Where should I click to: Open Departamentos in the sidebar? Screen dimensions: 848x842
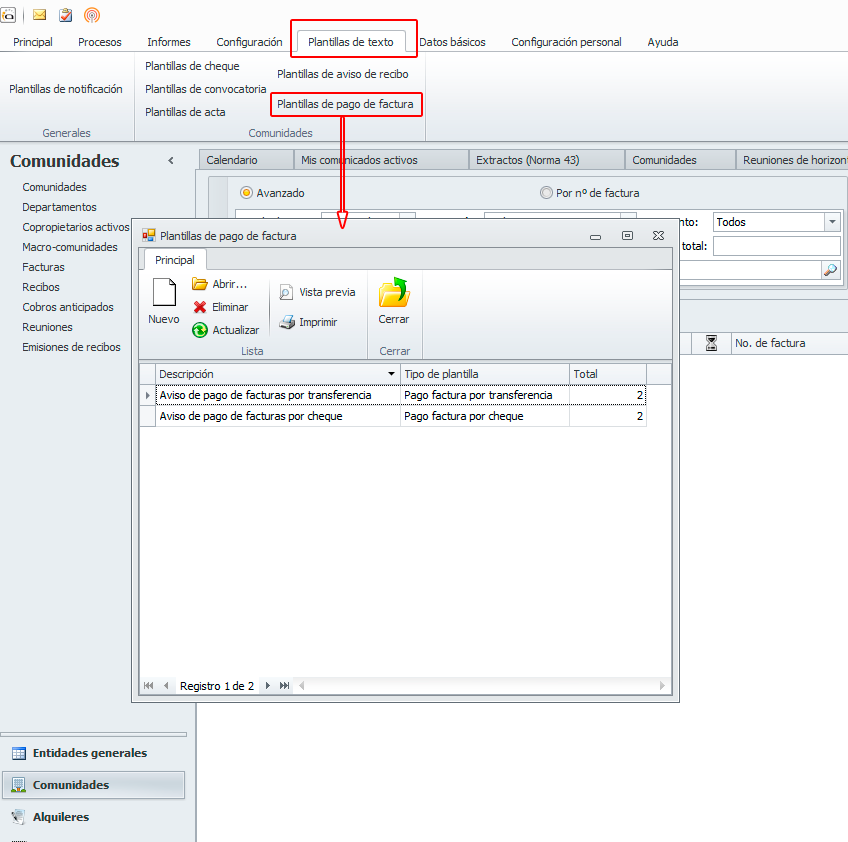click(59, 207)
